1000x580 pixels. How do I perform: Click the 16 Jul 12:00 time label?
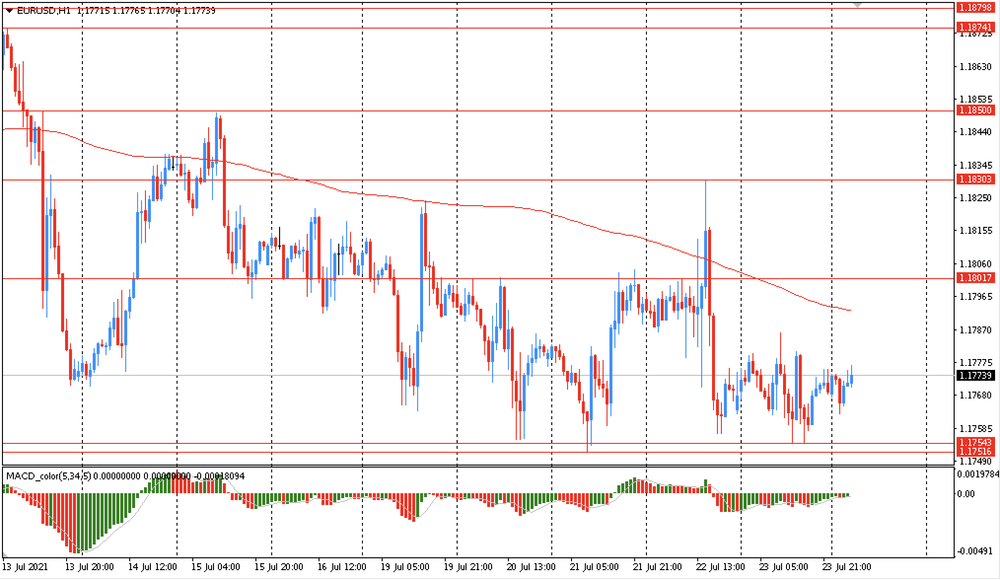click(342, 567)
